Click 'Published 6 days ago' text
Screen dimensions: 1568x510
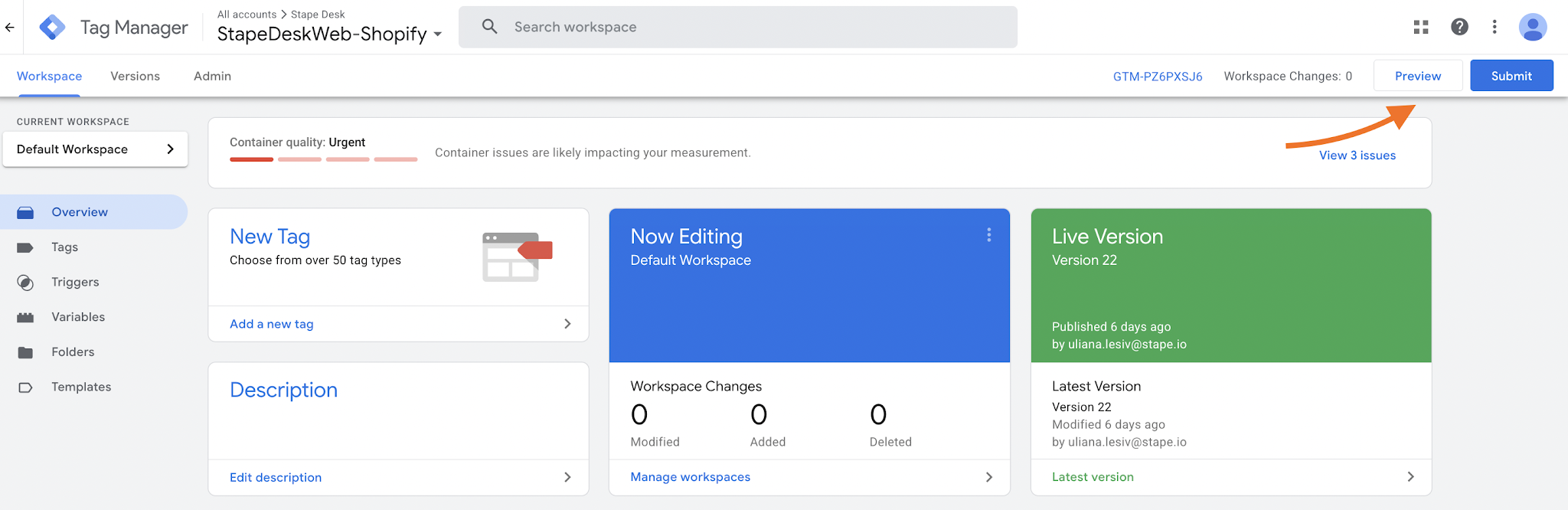[1111, 327]
